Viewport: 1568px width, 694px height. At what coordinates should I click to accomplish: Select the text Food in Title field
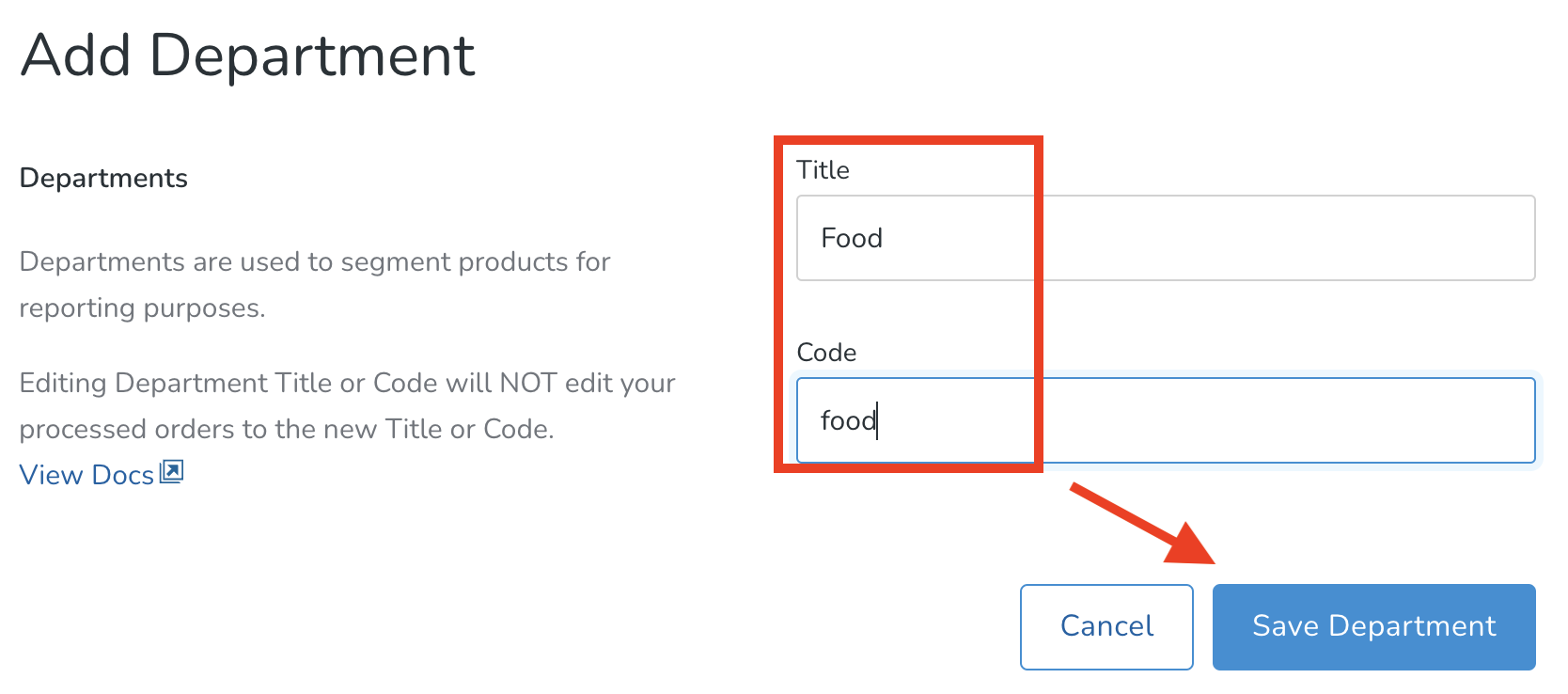pos(851,238)
